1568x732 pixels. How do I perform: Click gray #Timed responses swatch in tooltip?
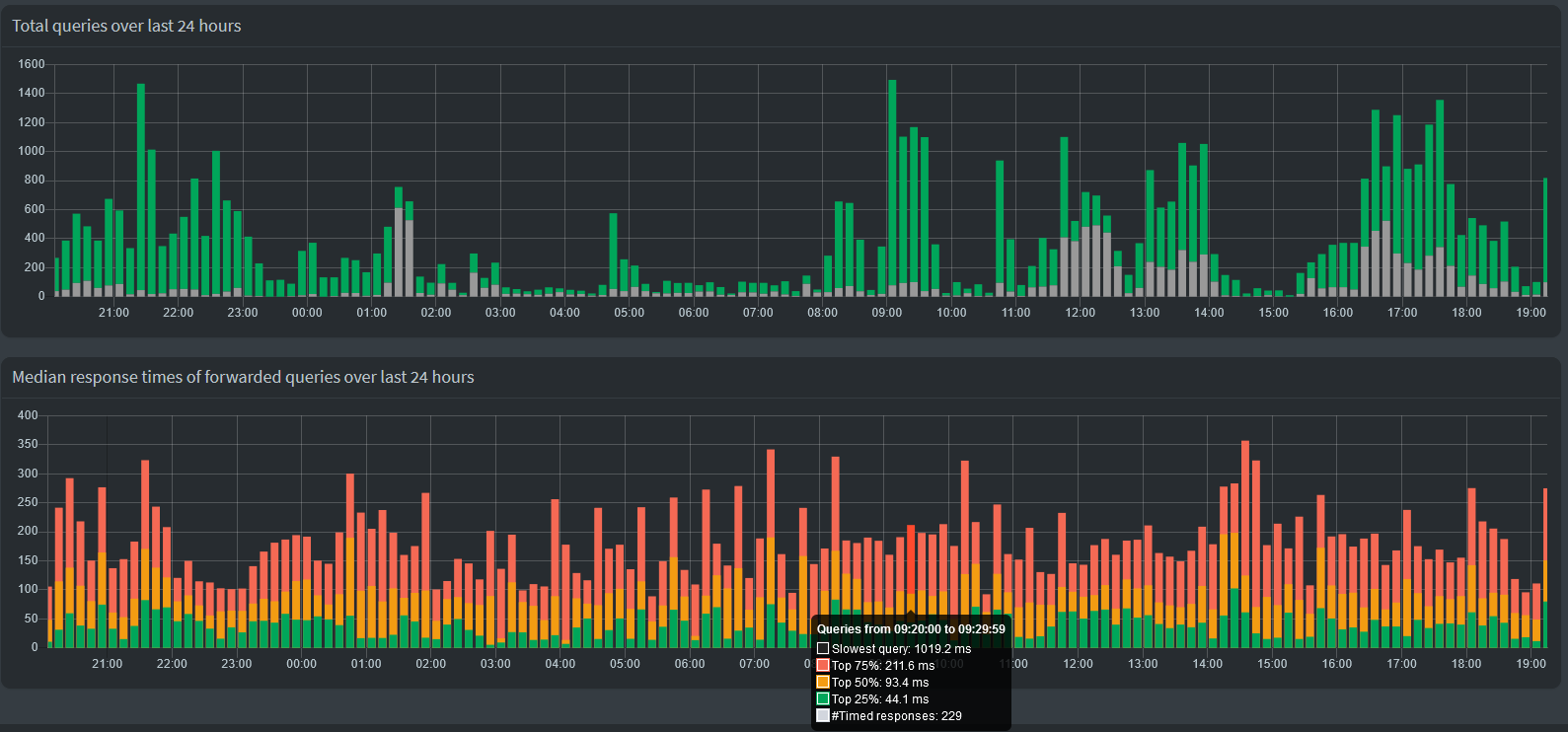coord(823,716)
